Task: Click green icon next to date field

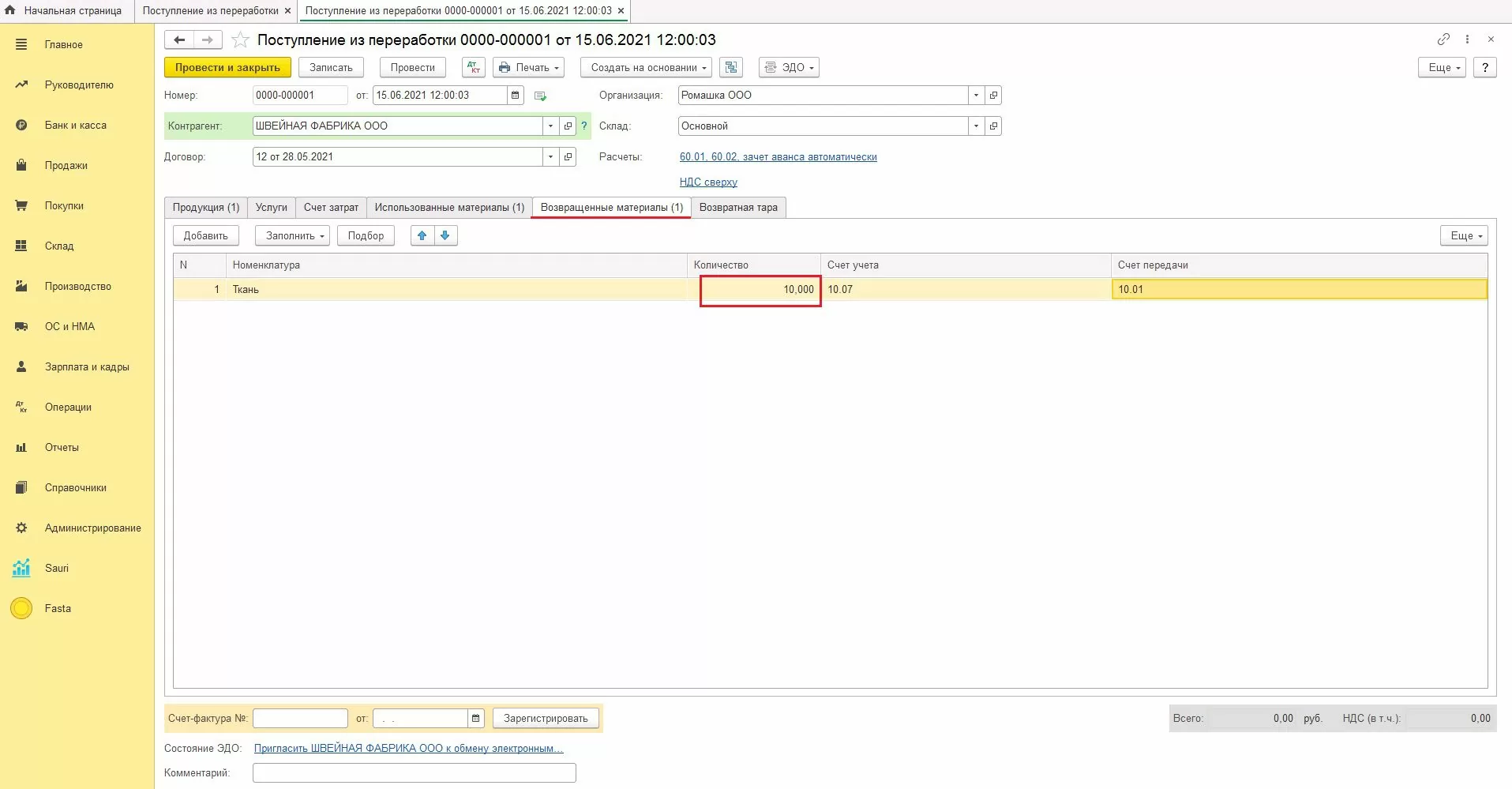Action: click(x=541, y=96)
